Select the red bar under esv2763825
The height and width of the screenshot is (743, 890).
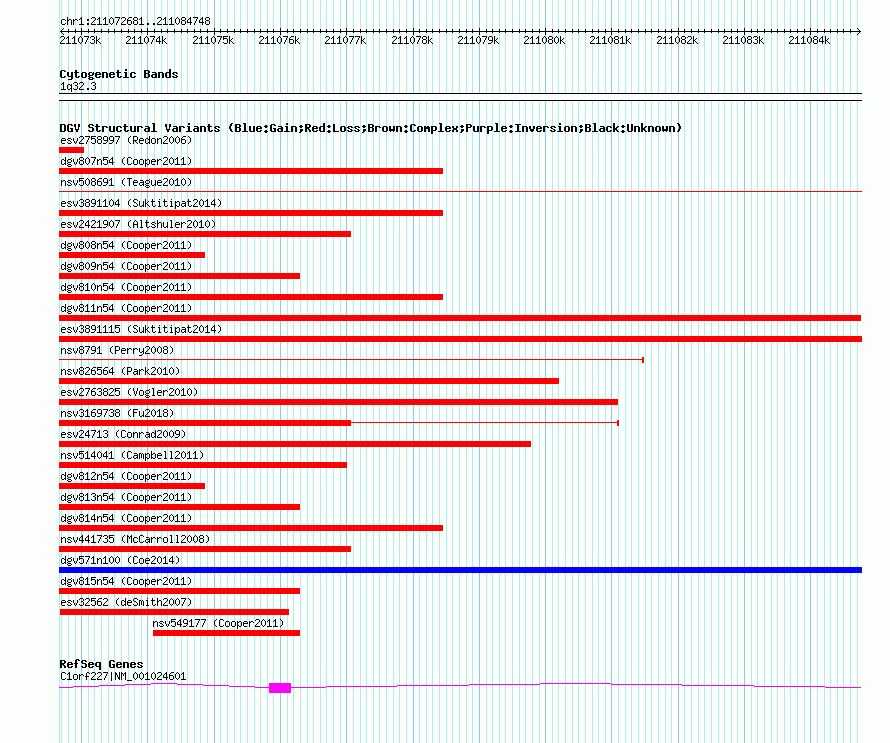[338, 402]
